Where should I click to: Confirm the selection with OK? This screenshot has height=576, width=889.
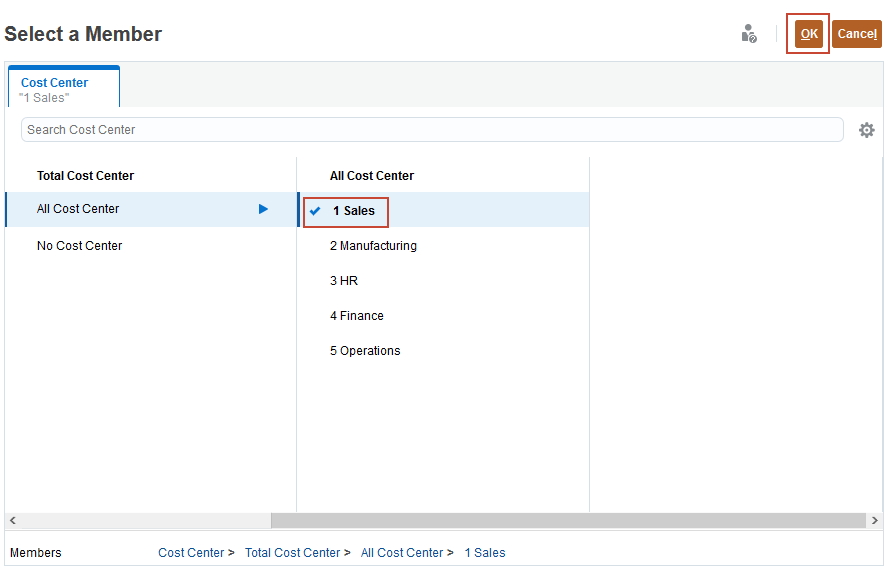[x=808, y=33]
